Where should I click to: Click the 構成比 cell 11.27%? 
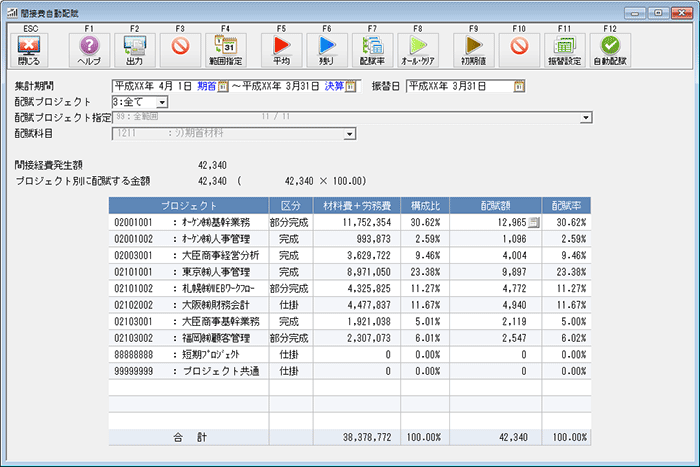pyautogui.click(x=425, y=288)
